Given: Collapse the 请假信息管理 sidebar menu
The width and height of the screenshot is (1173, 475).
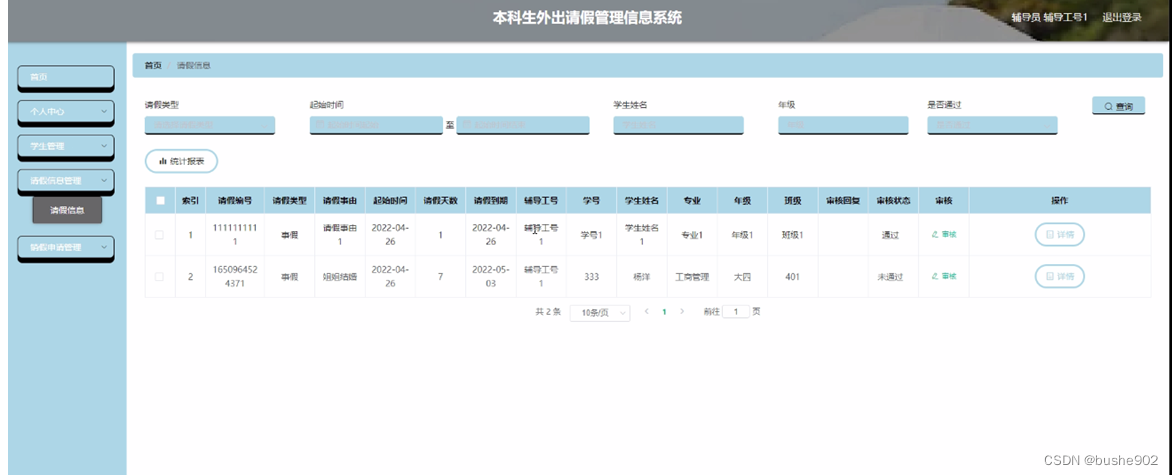Looking at the screenshot, I should [x=66, y=181].
